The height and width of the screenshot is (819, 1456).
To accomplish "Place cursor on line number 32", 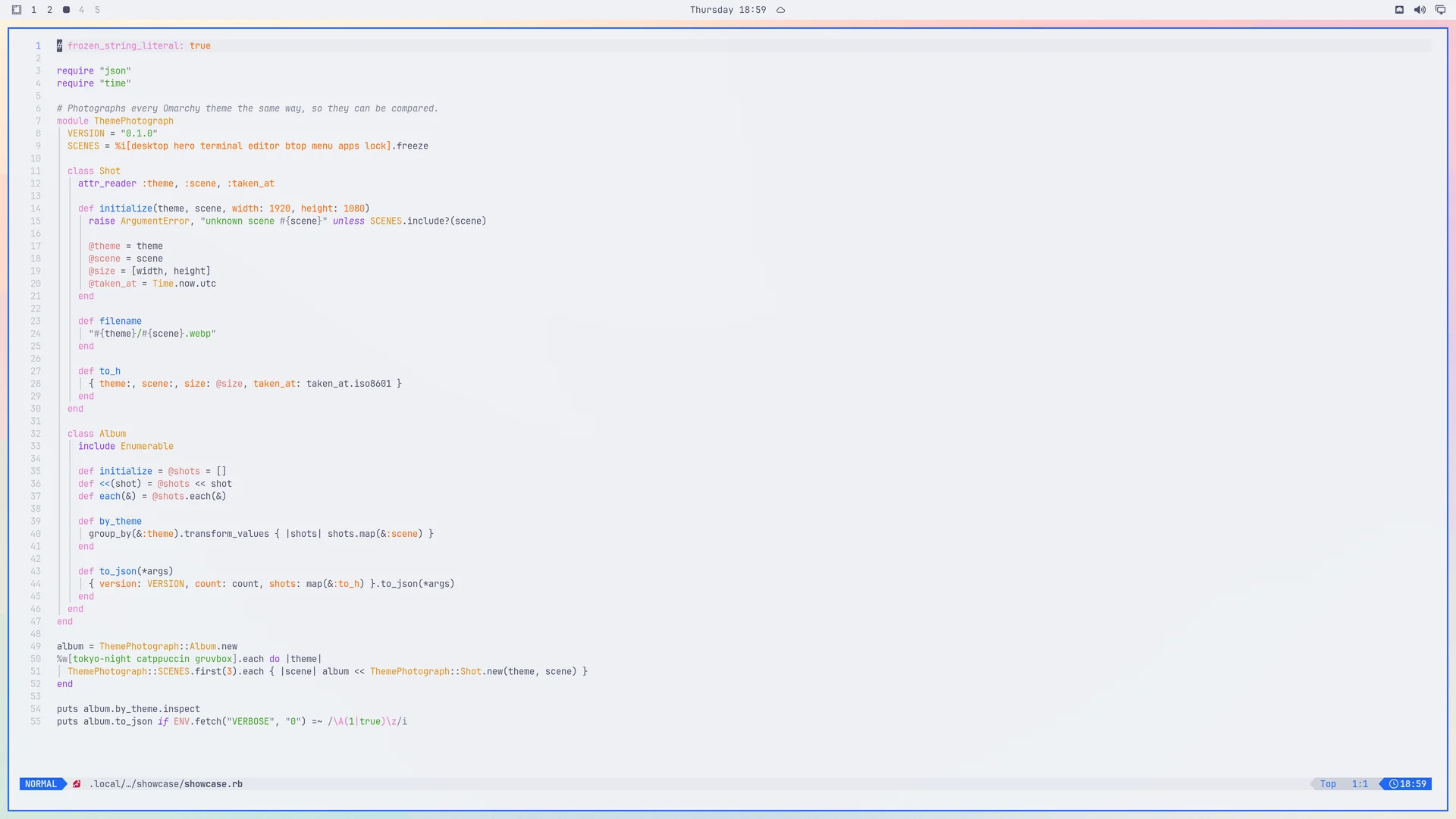I will [x=36, y=434].
